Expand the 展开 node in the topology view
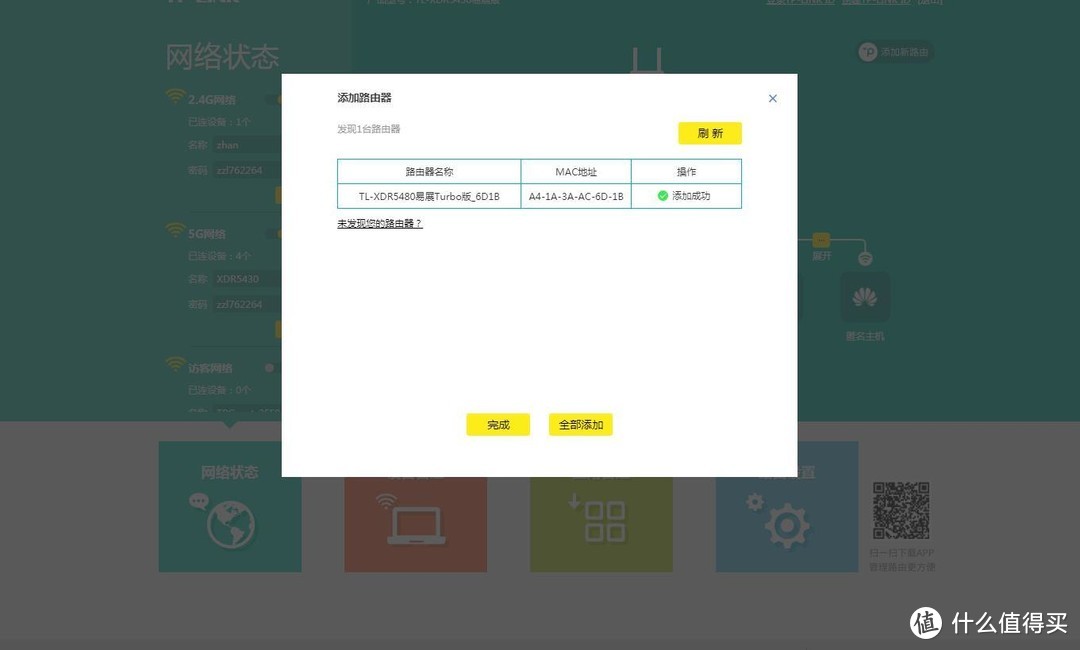Viewport: 1080px width, 650px height. click(x=819, y=240)
